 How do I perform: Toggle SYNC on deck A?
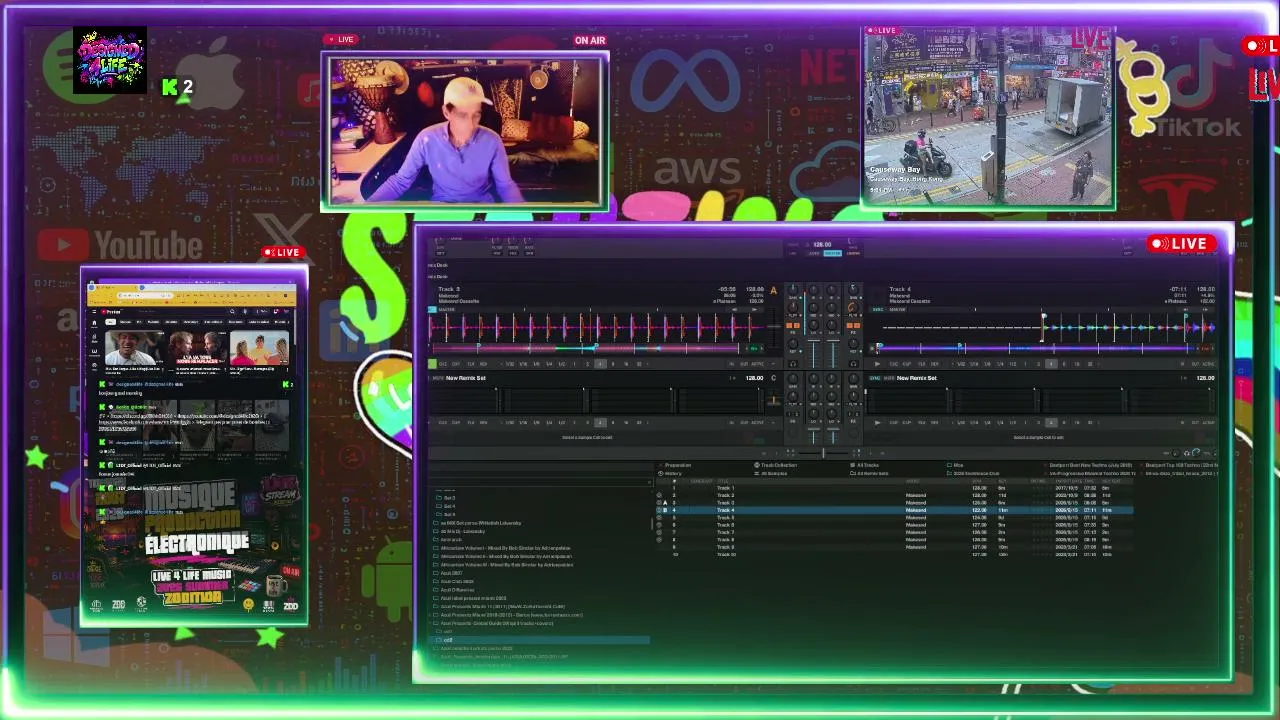pyautogui.click(x=434, y=310)
